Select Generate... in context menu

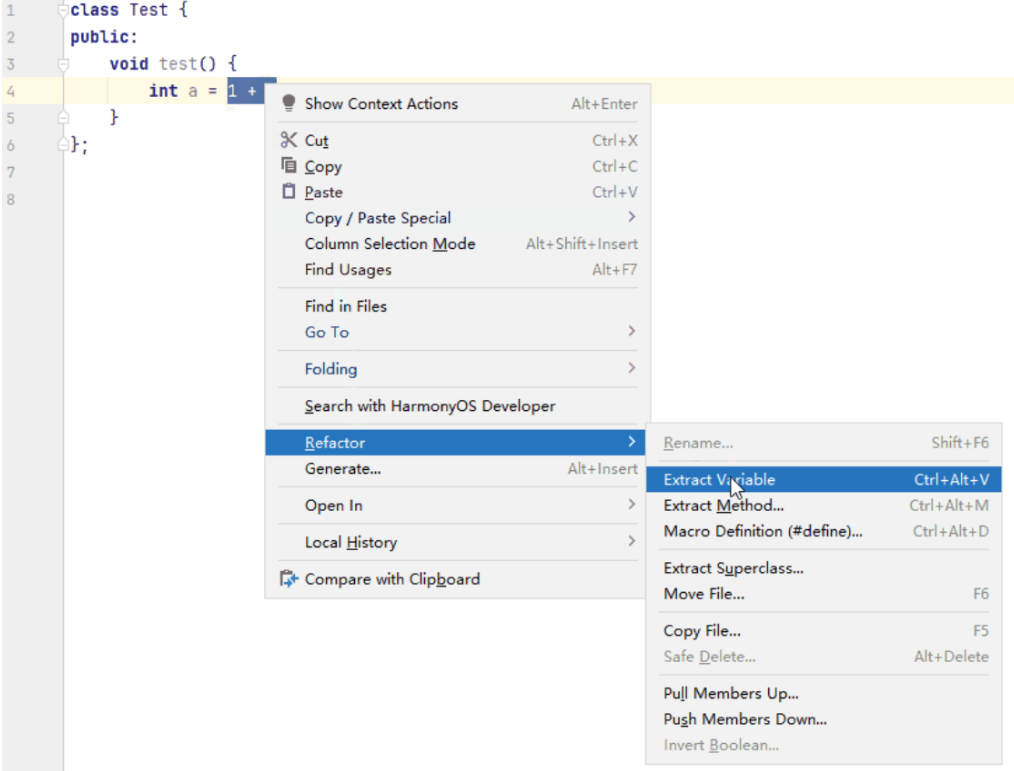pyautogui.click(x=343, y=469)
